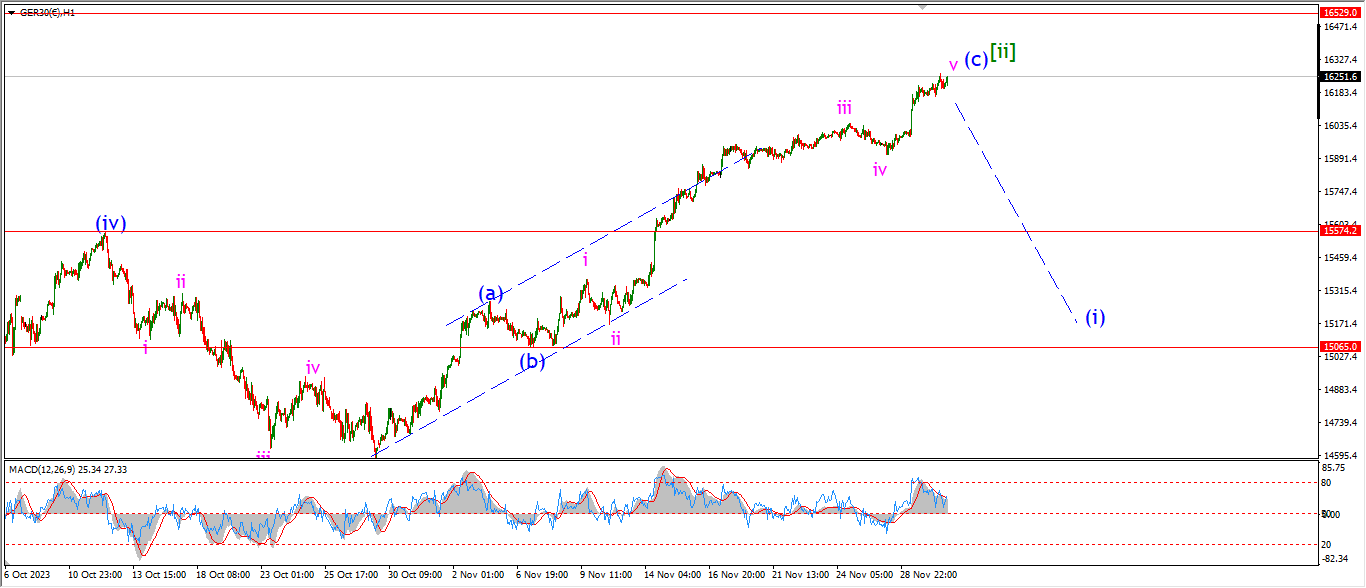Select the red 15574.2 price level tag
Viewport: 1366px width, 588px height.
pos(1339,231)
